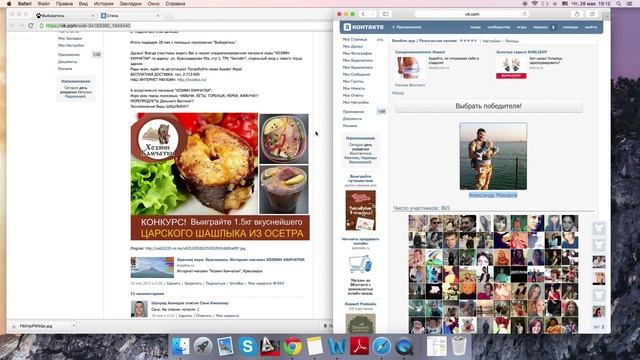Open 'помощь' in the VK header

(570, 27)
